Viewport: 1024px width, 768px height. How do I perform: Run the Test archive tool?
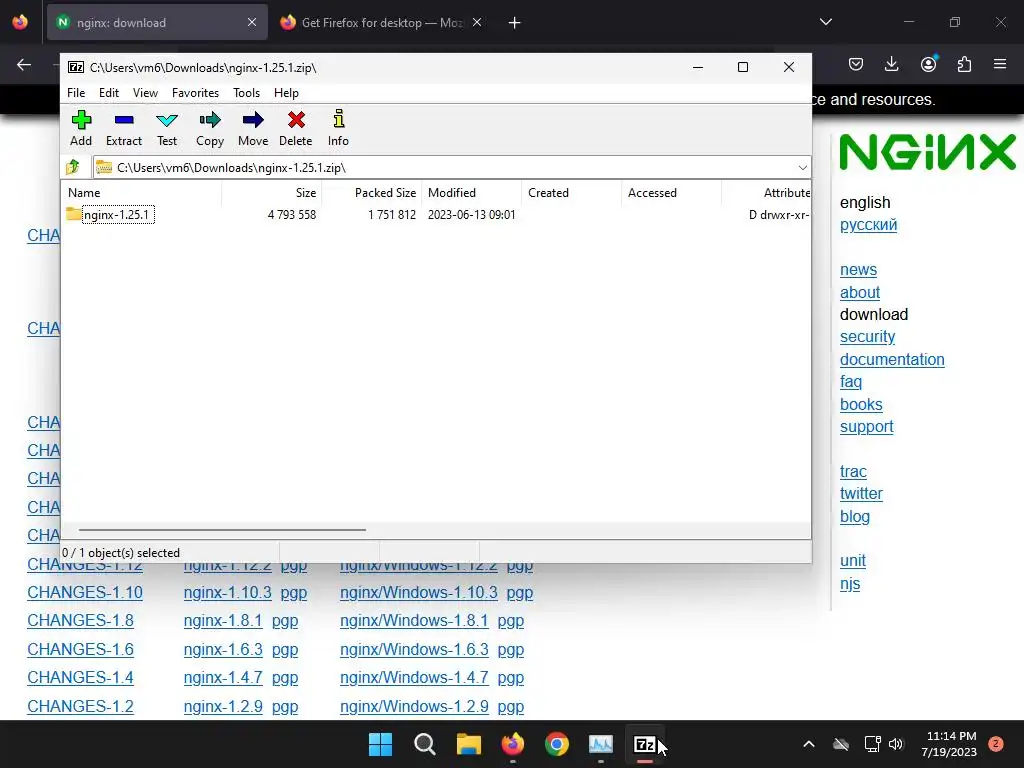tap(167, 128)
